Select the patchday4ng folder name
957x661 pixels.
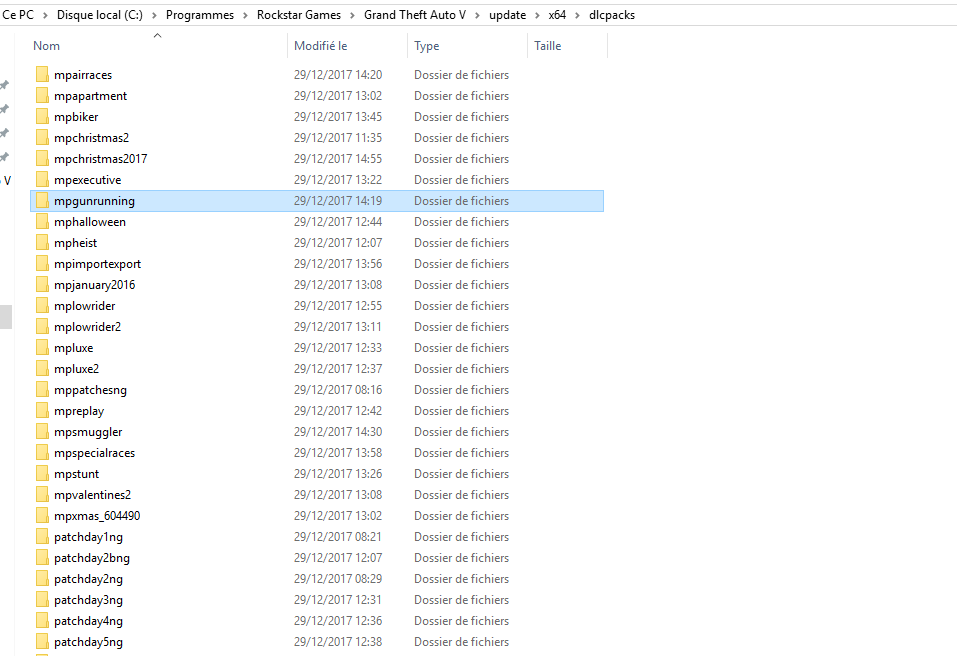pyautogui.click(x=88, y=621)
